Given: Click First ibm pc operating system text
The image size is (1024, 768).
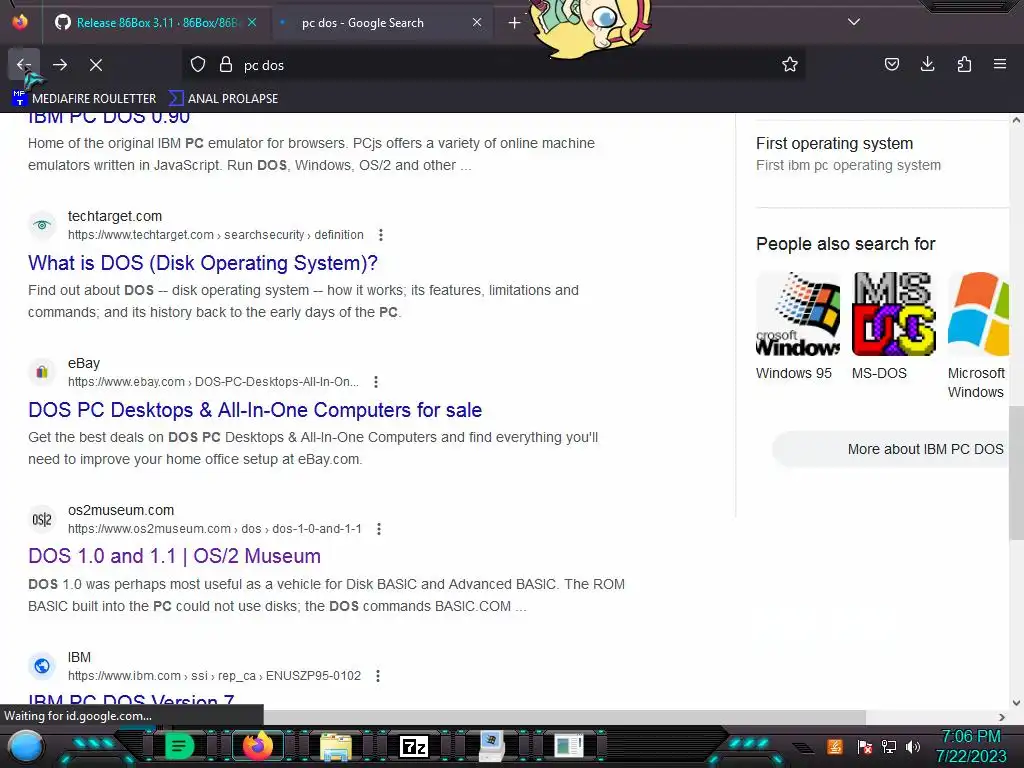Looking at the screenshot, I should 848,165.
